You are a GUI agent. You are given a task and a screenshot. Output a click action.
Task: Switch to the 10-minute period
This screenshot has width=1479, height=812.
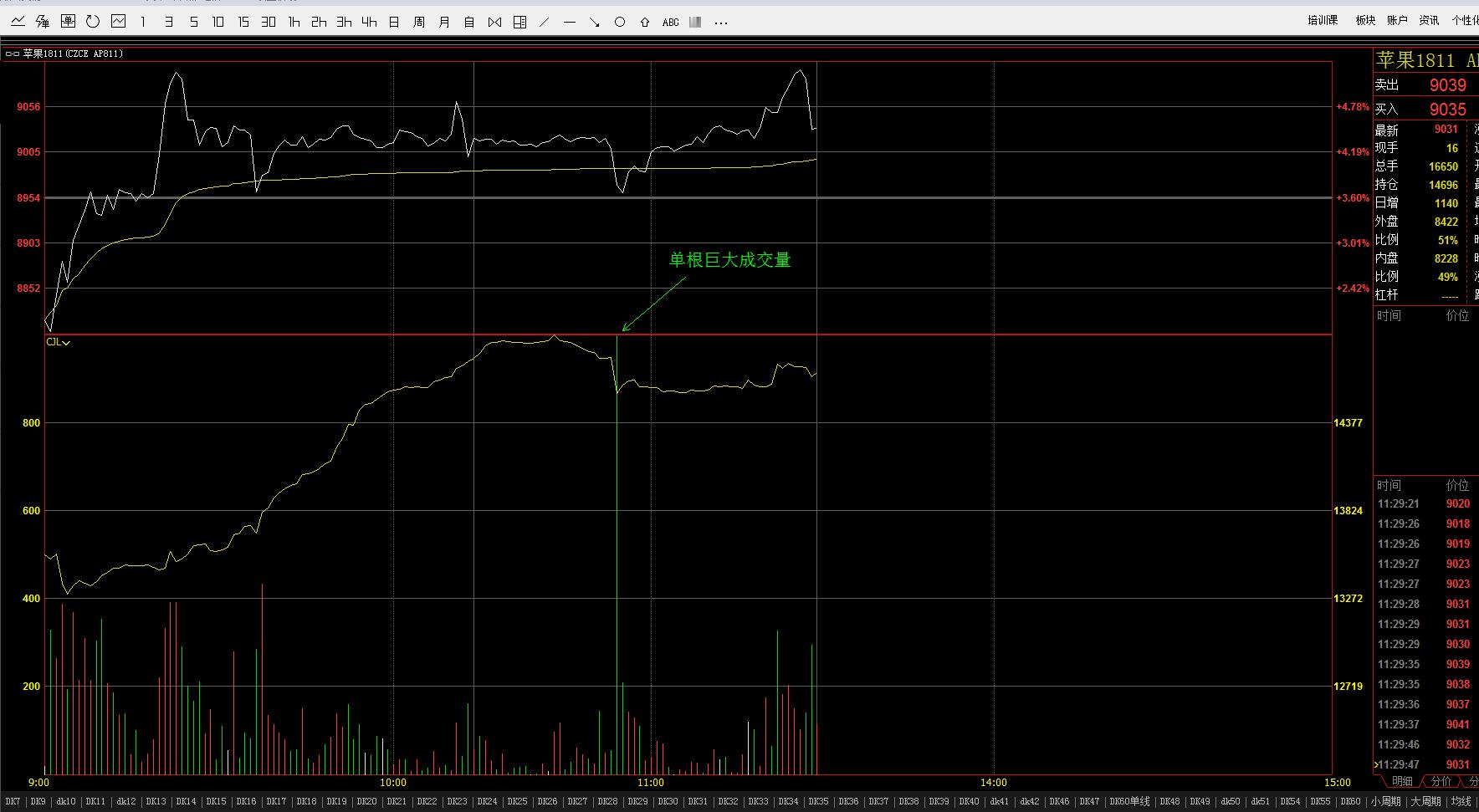pos(218,22)
